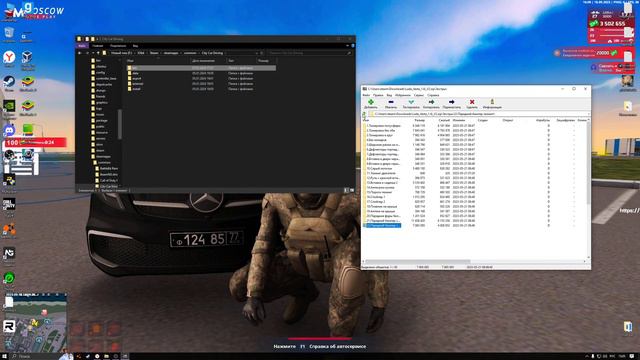Open Explorer recent locations dropdown
Image resolution: width=640 pixels, height=360 pixels.
pyautogui.click(x=93, y=53)
